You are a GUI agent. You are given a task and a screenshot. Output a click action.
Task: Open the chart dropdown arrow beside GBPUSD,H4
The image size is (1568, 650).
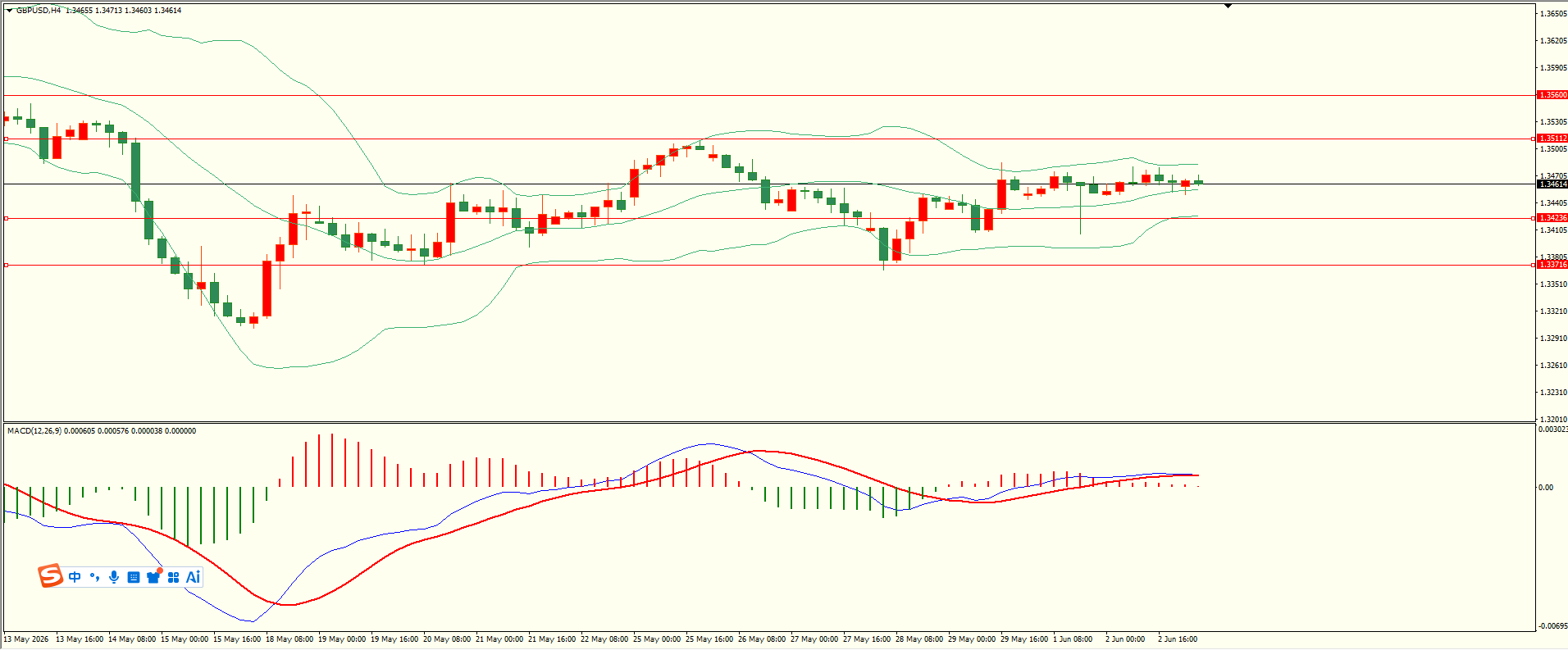click(10, 11)
